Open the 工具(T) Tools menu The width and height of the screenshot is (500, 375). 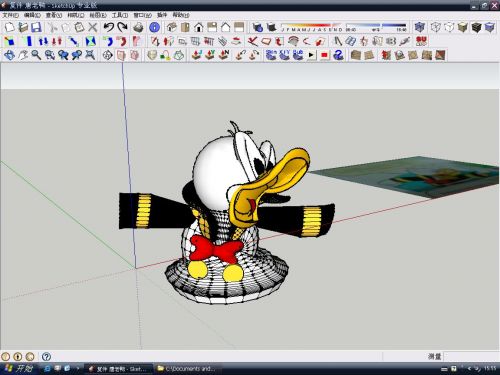[120, 15]
